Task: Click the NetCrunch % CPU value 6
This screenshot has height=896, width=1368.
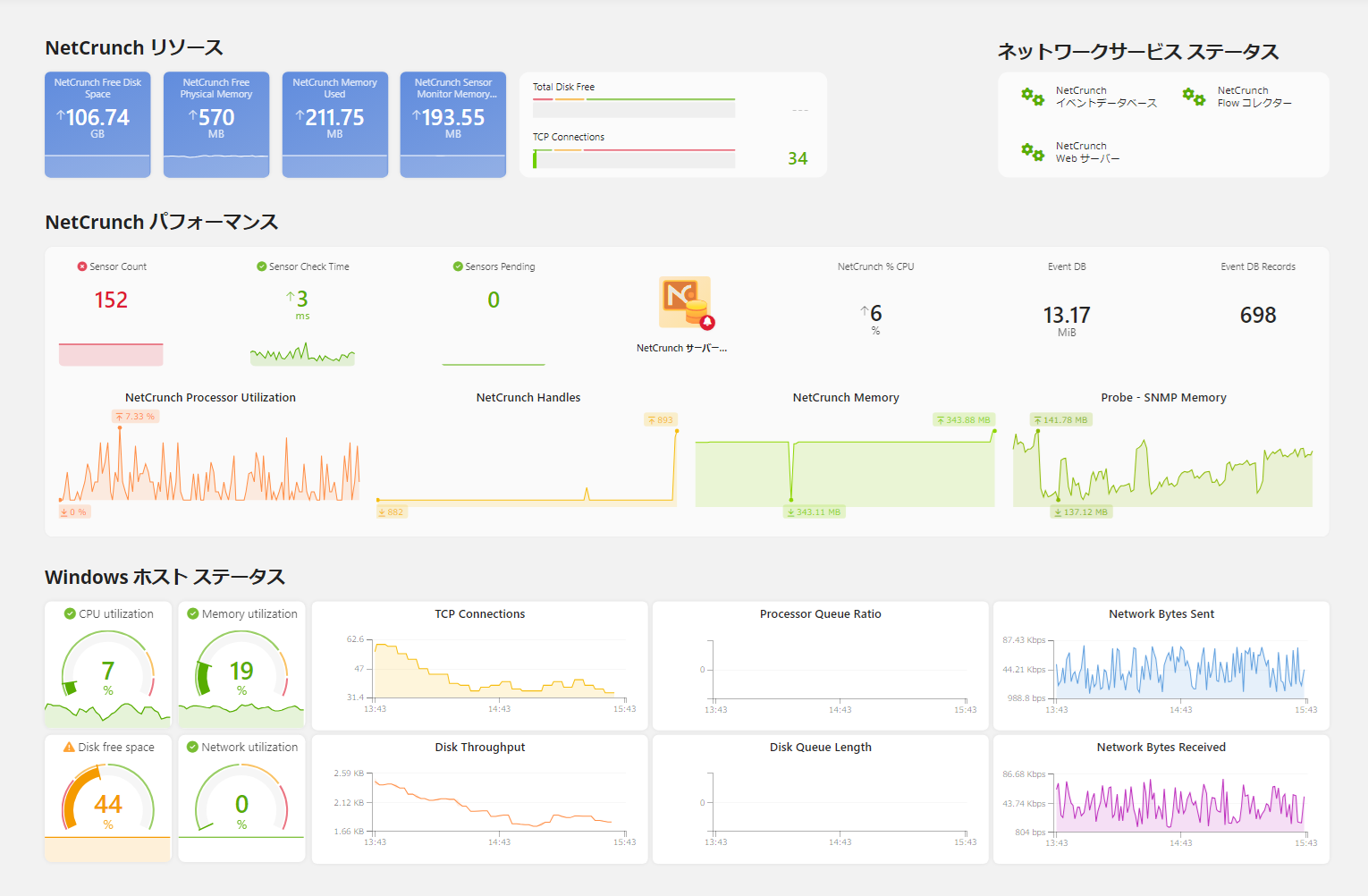Action: tap(875, 314)
